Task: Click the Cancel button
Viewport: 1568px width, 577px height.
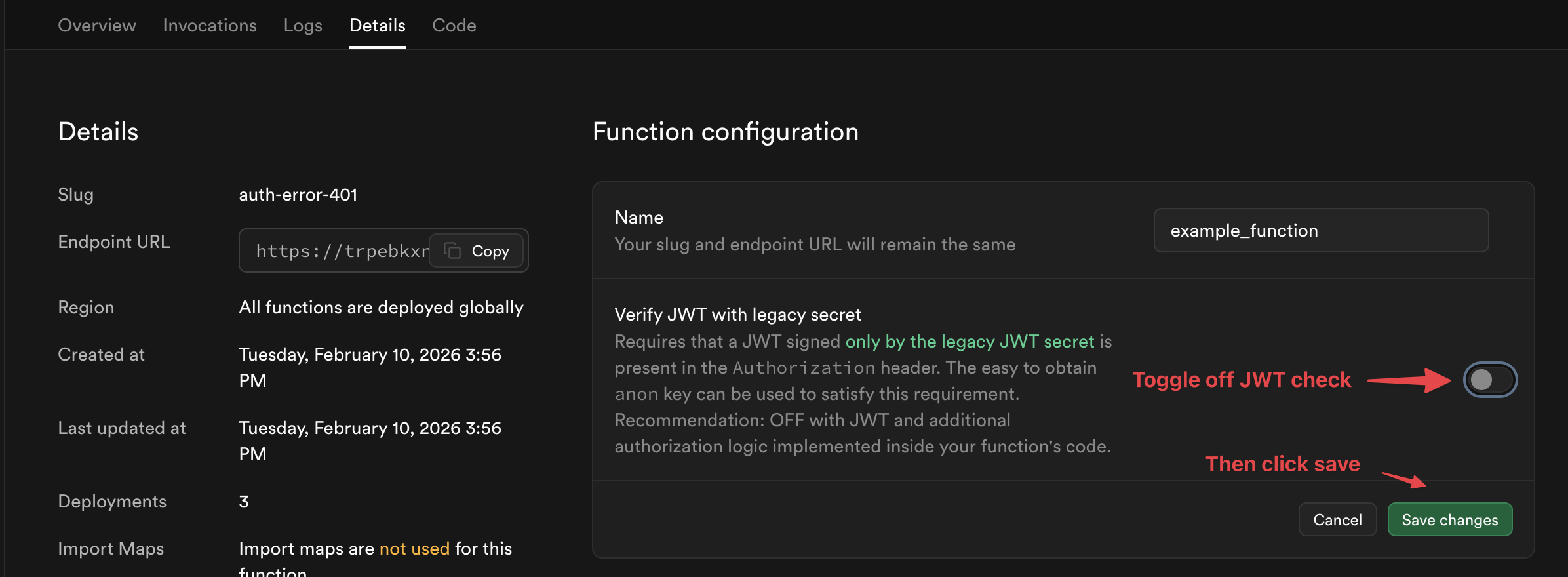Action: [1337, 519]
